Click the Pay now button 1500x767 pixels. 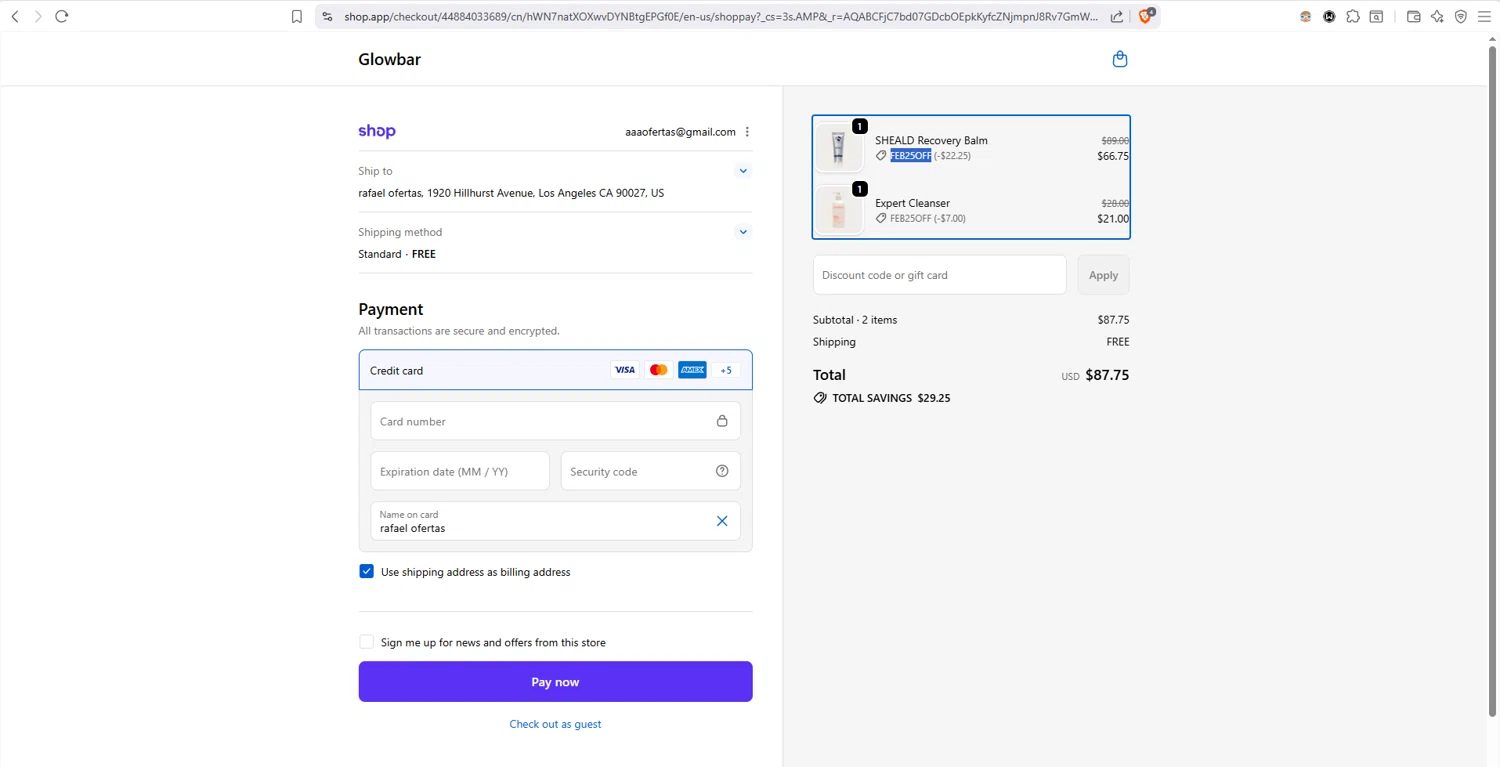[555, 682]
